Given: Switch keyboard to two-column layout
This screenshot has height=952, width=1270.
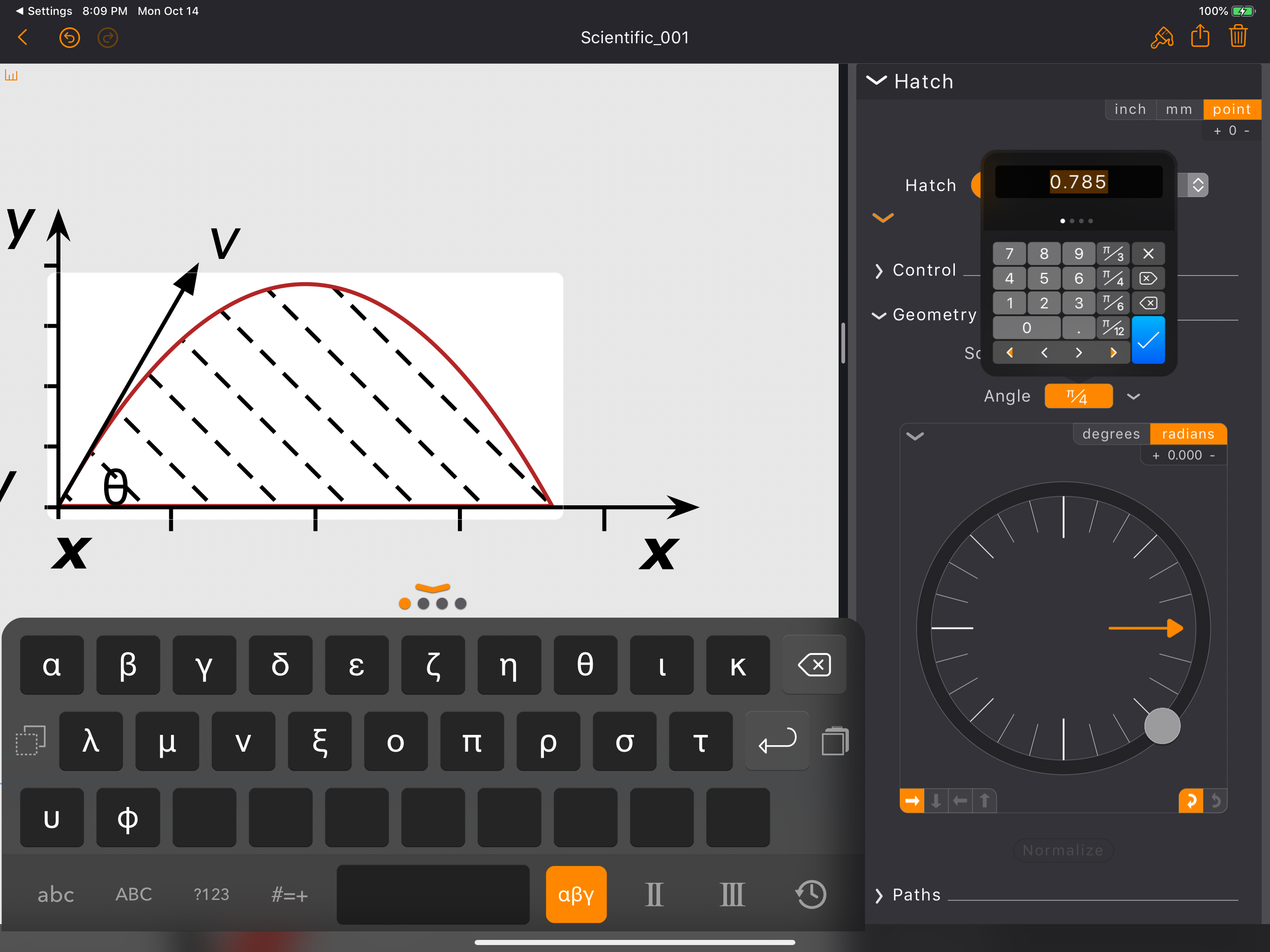Looking at the screenshot, I should coord(655,894).
